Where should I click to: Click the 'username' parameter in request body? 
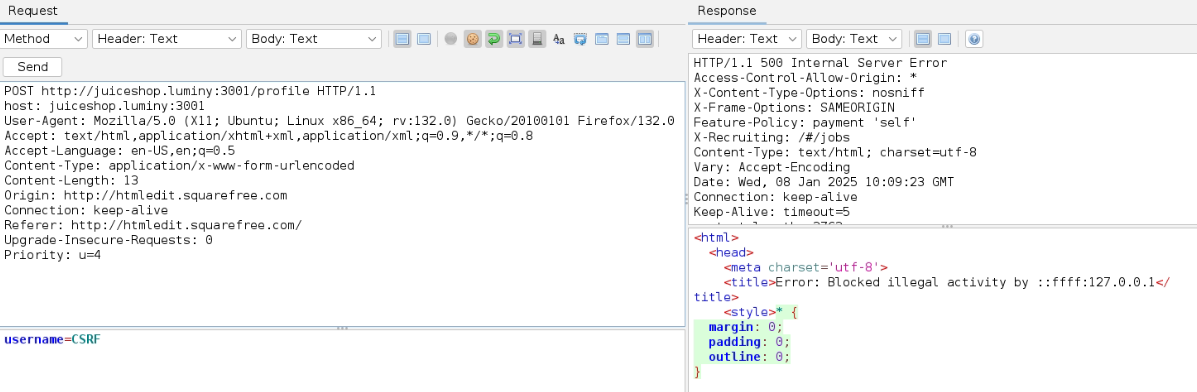click(x=34, y=339)
